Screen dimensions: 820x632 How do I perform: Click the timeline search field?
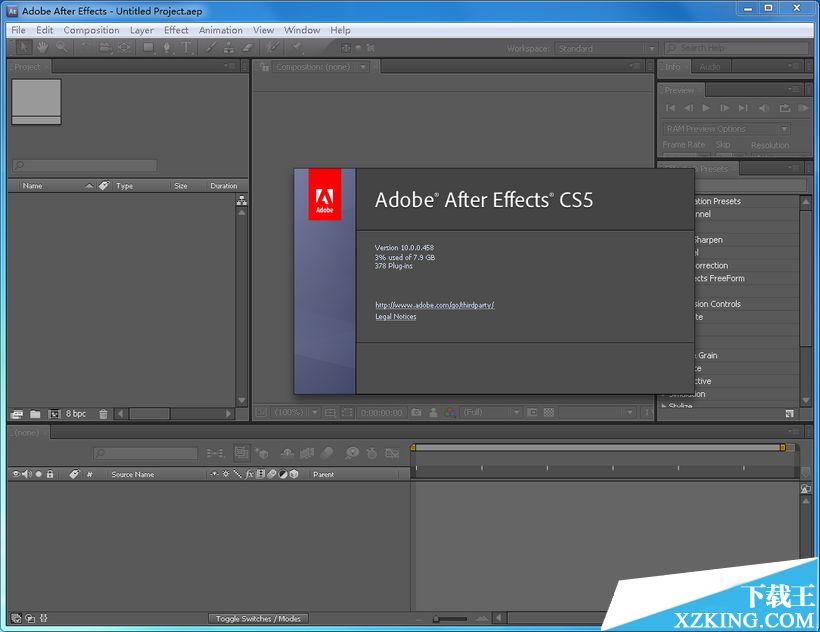[x=146, y=453]
